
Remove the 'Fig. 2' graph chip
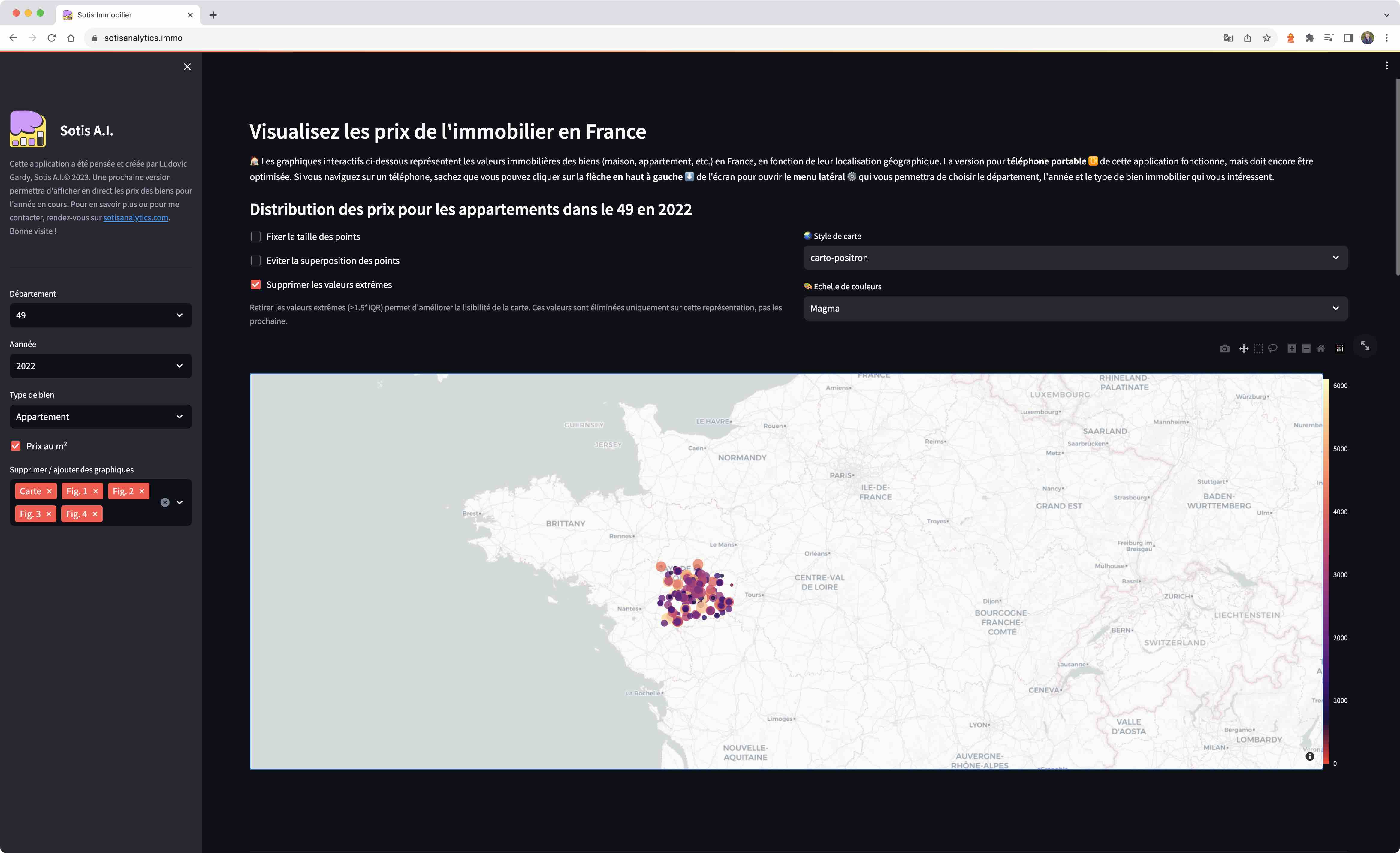(142, 491)
